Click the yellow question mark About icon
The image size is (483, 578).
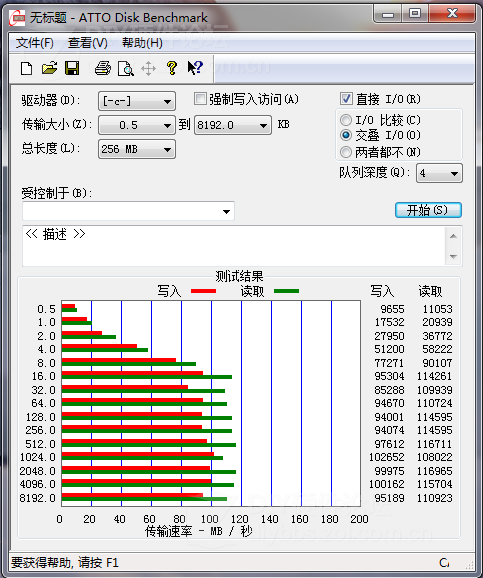[171, 68]
